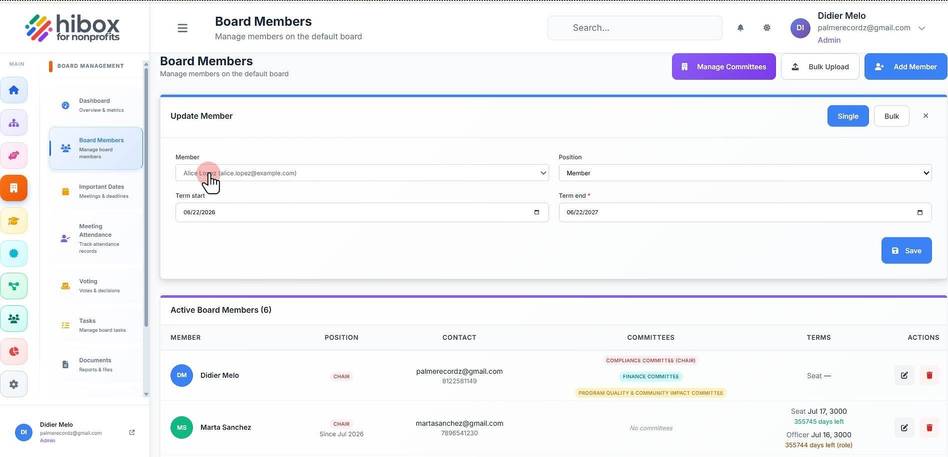Screen dimensions: 948x457
Task: Open the notifications bell
Action: coord(740,28)
